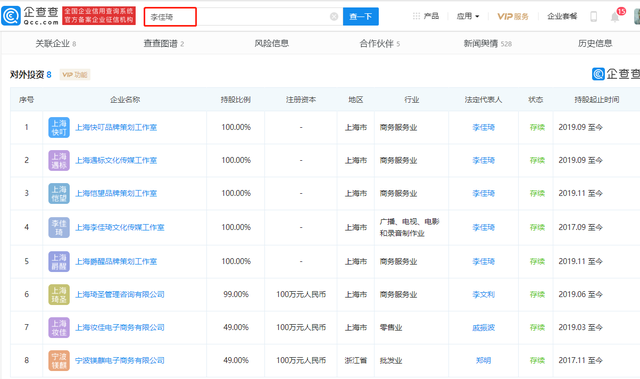The width and height of the screenshot is (640, 379).
Task: Click the Qcc.com logo icon
Action: pyautogui.click(x=11, y=16)
